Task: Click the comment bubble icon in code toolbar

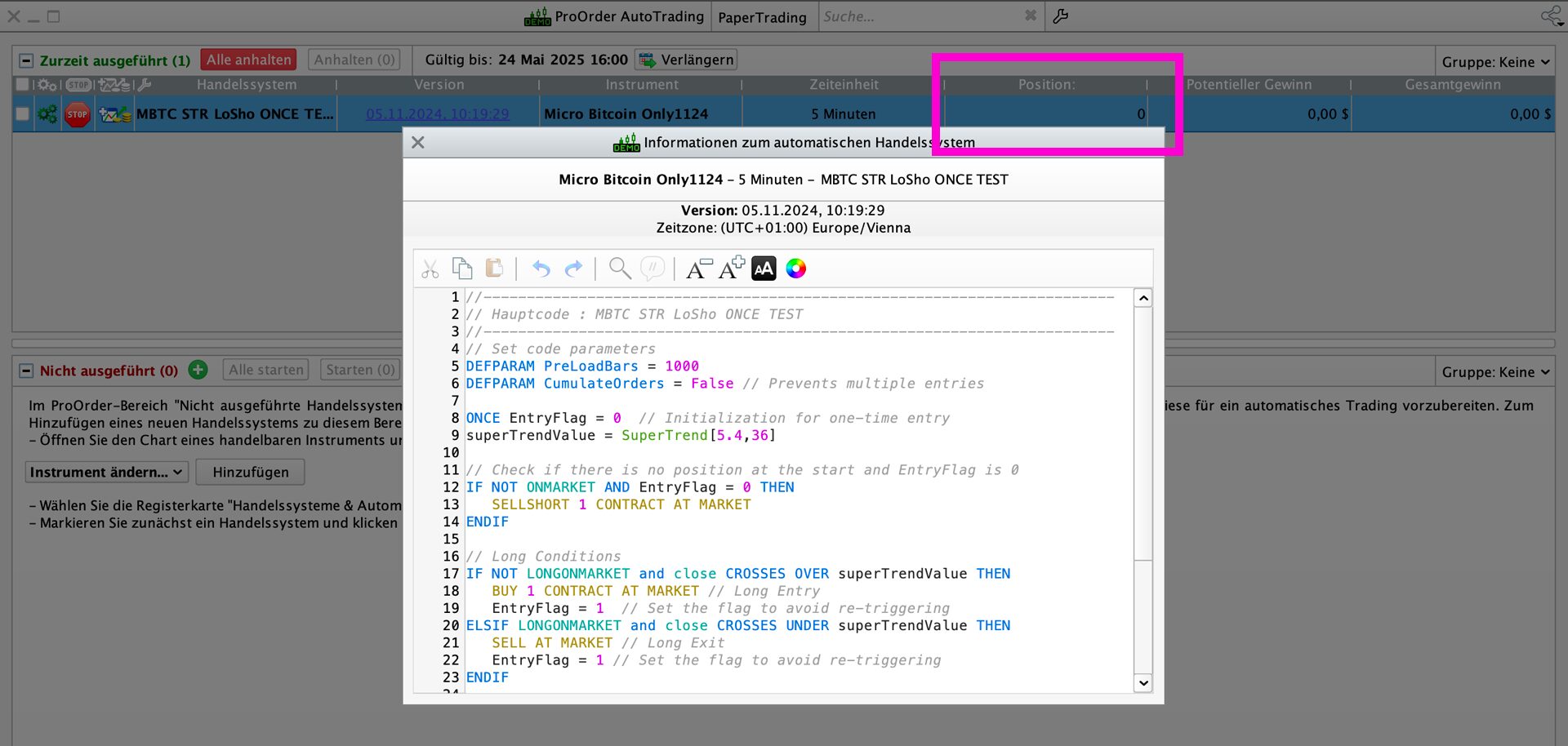Action: click(653, 269)
